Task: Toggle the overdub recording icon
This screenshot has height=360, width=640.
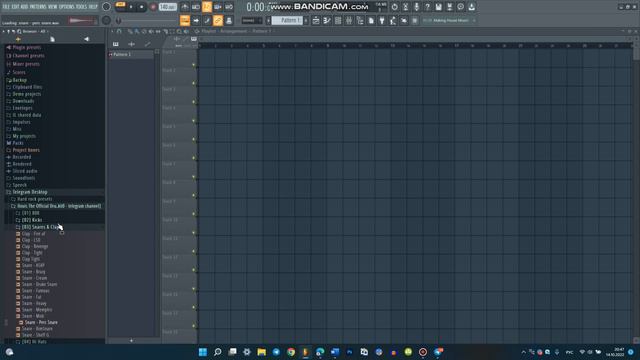Action: [218, 7]
